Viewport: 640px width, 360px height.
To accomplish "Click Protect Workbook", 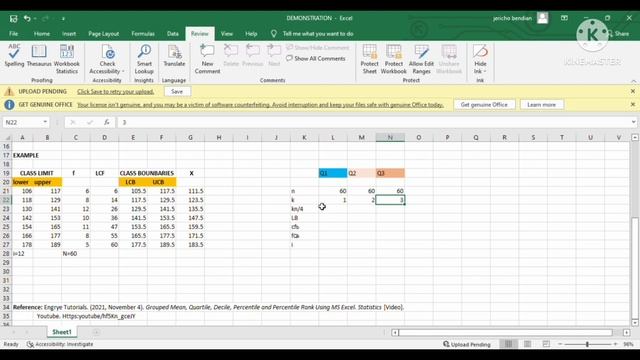I will 393,59.
